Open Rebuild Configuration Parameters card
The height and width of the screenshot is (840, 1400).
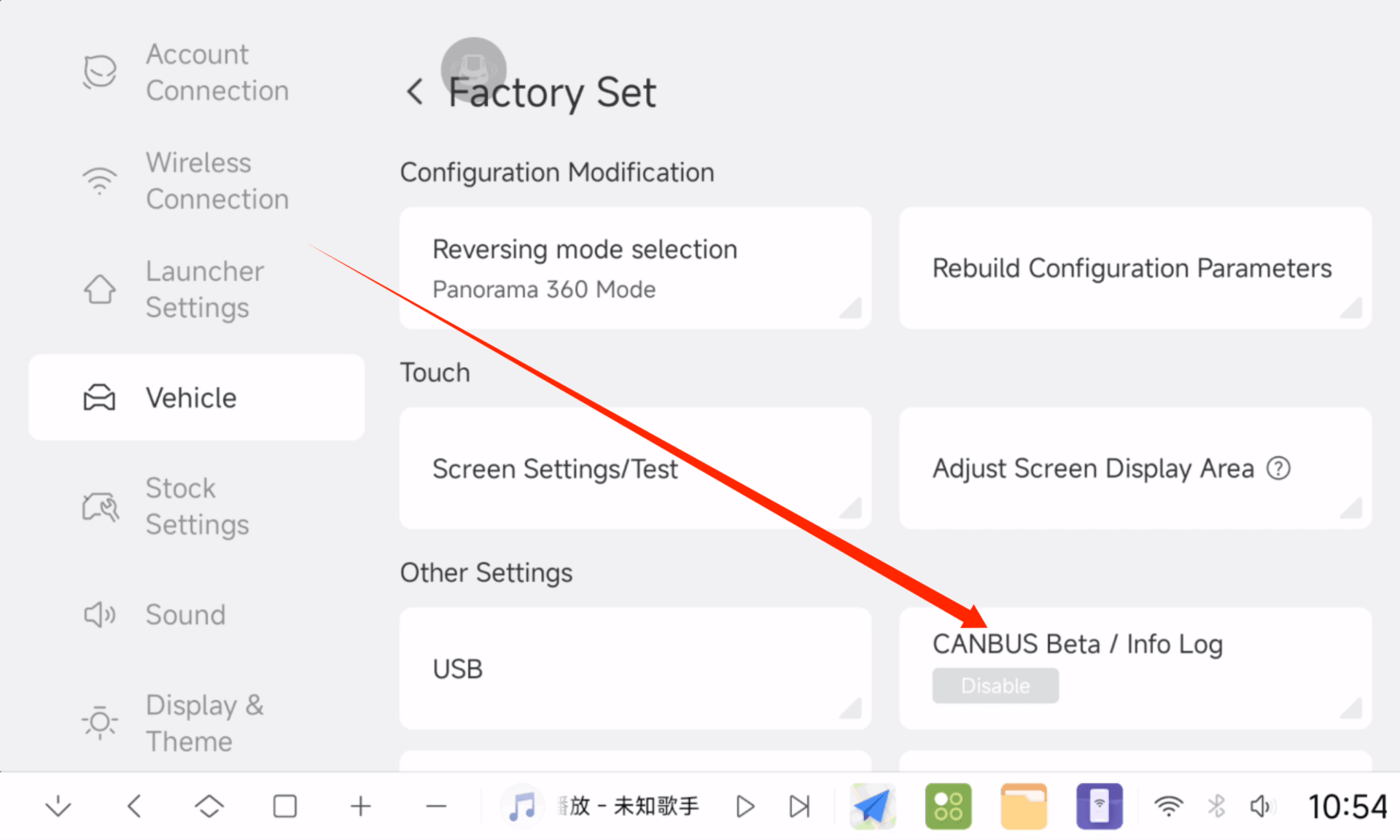[1135, 268]
